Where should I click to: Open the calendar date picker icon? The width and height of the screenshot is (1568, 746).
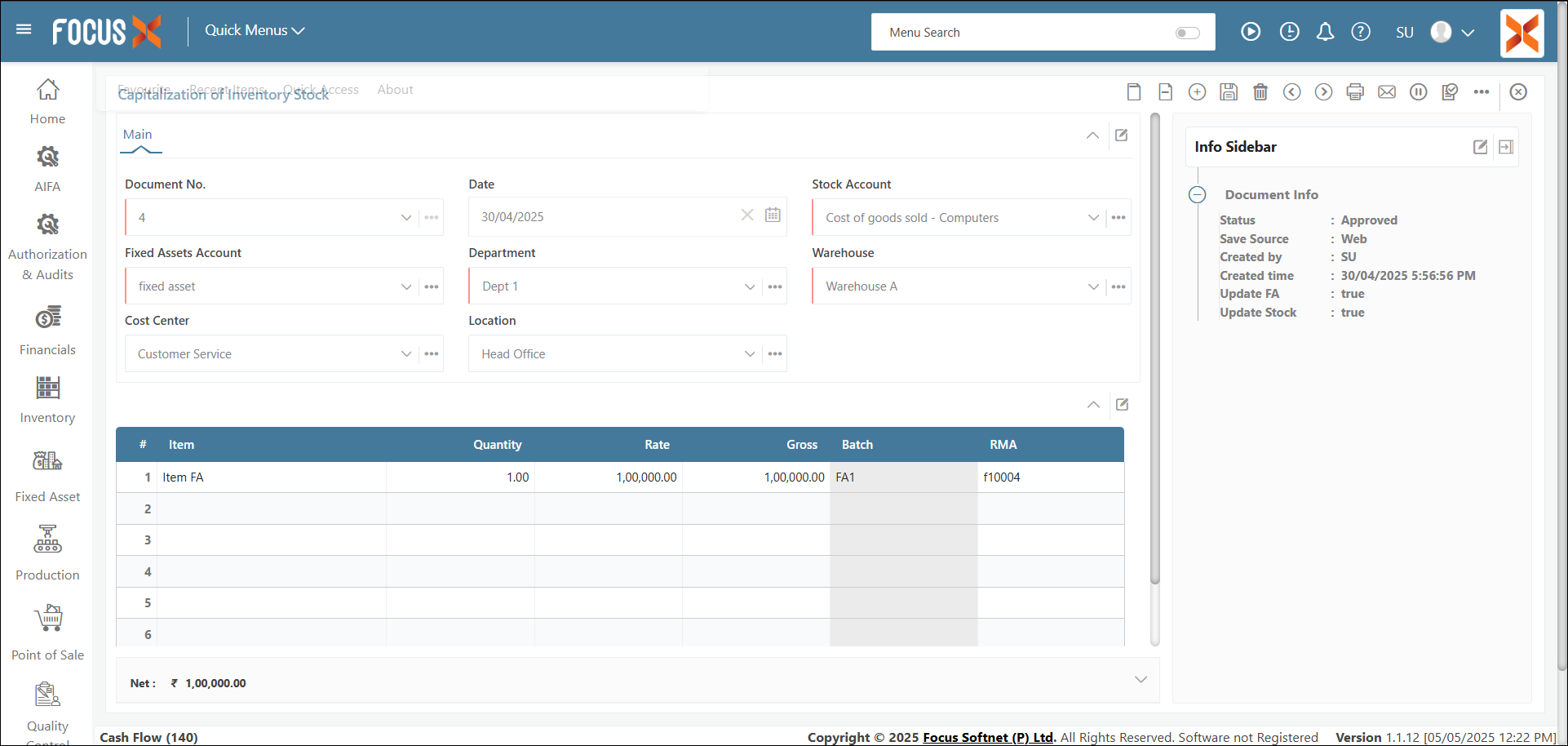point(773,215)
